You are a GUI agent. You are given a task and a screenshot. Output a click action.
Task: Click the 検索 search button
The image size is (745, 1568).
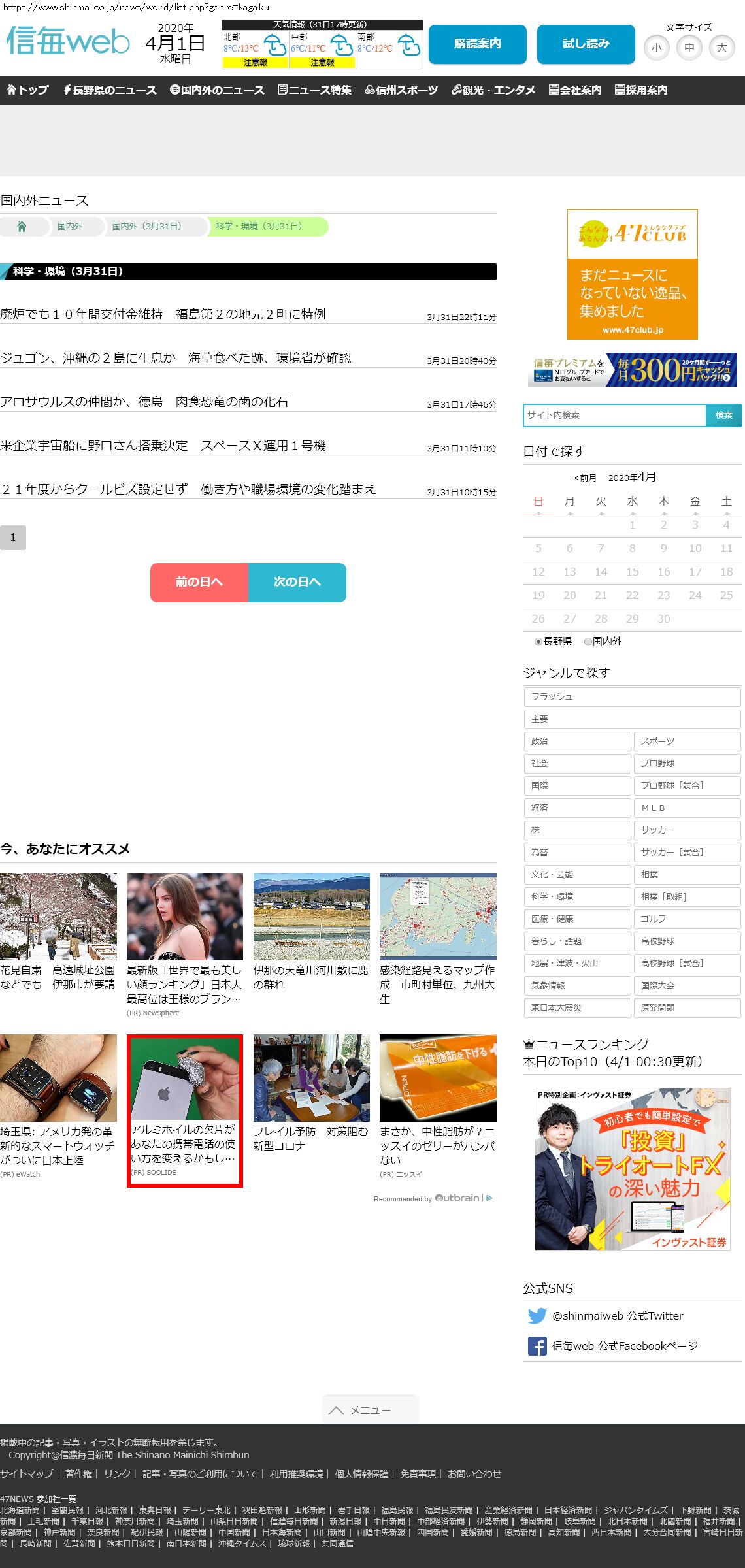click(x=723, y=416)
